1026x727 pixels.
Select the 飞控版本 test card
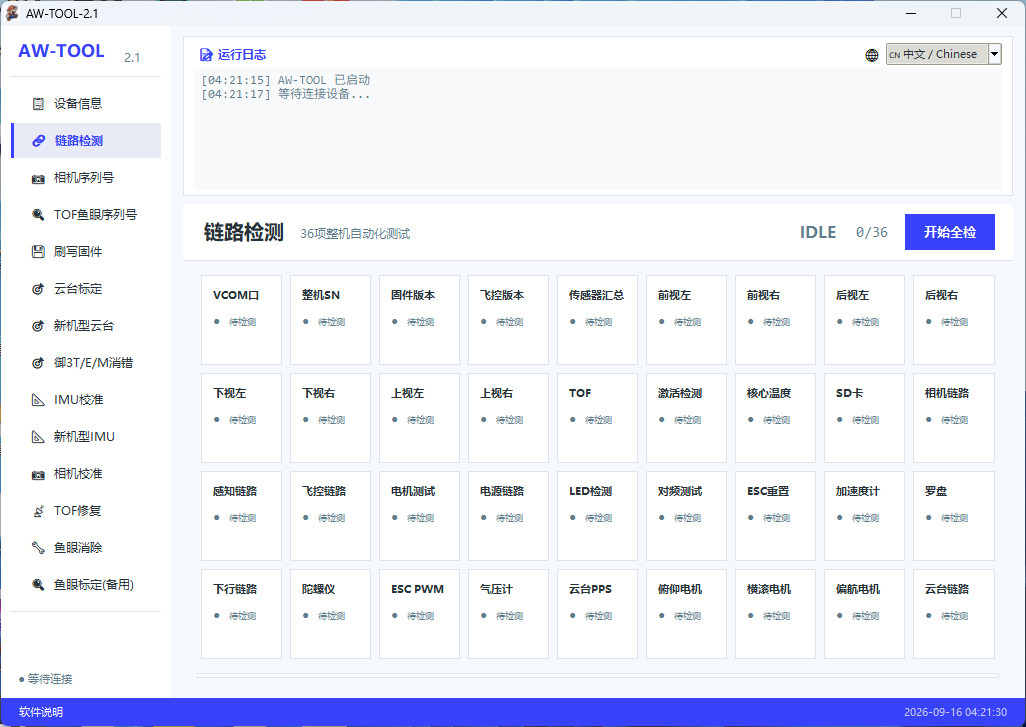coord(508,320)
